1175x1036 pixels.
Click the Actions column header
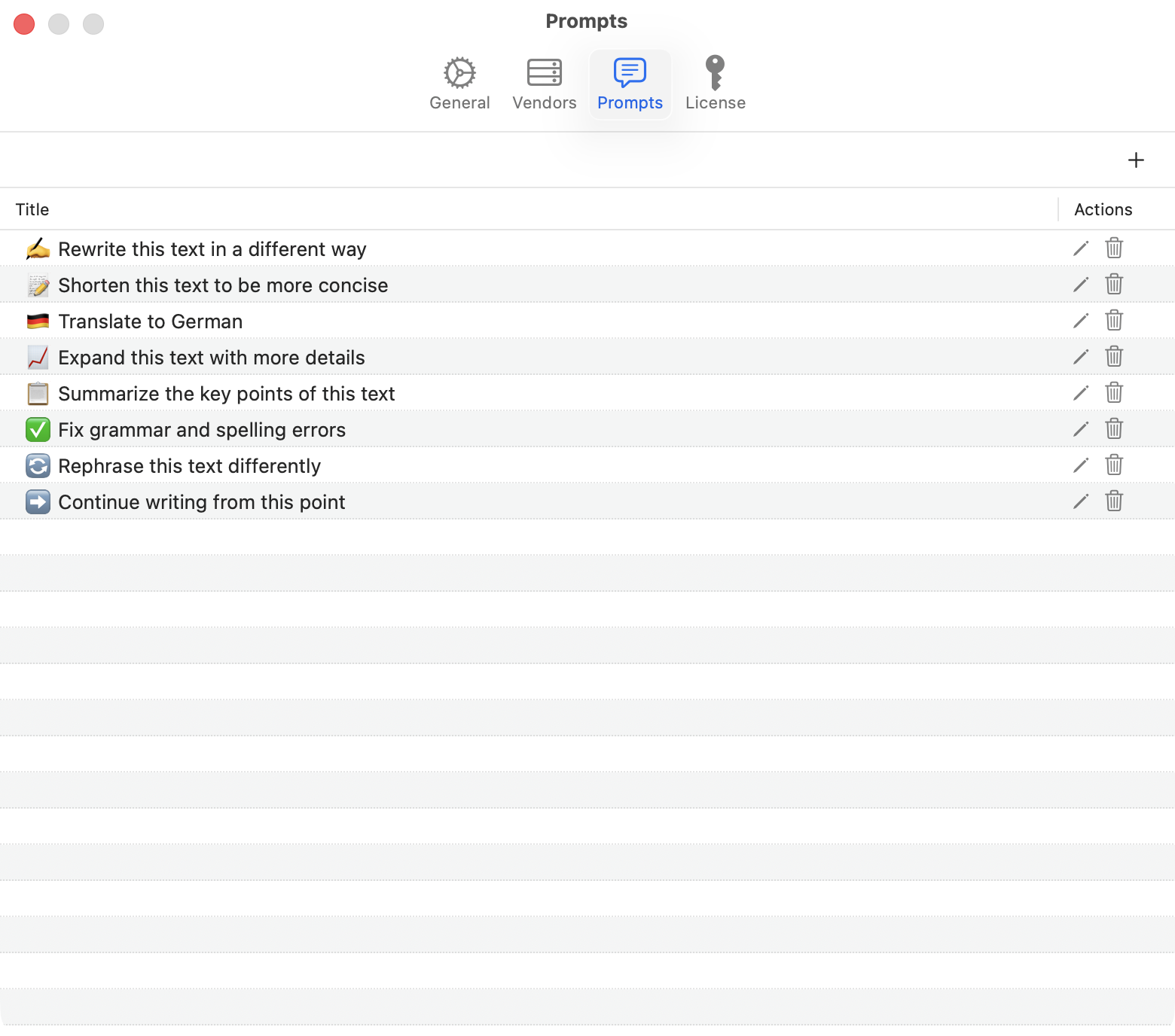pyautogui.click(x=1103, y=209)
